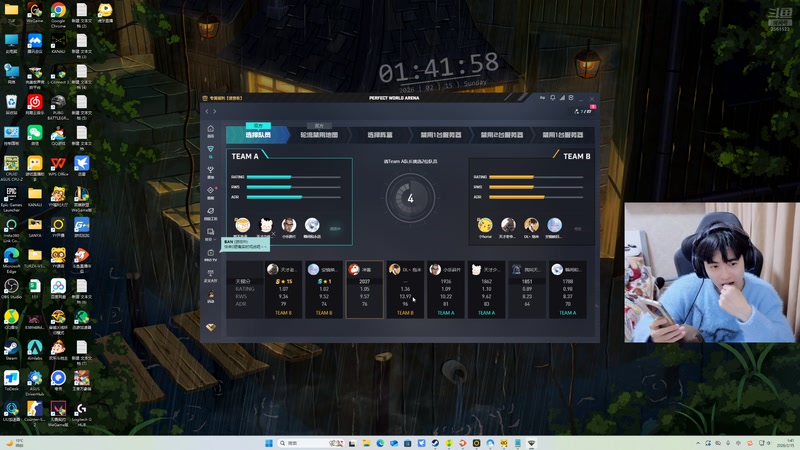
Task: Go forward using the right arrow
Action: [x=215, y=111]
